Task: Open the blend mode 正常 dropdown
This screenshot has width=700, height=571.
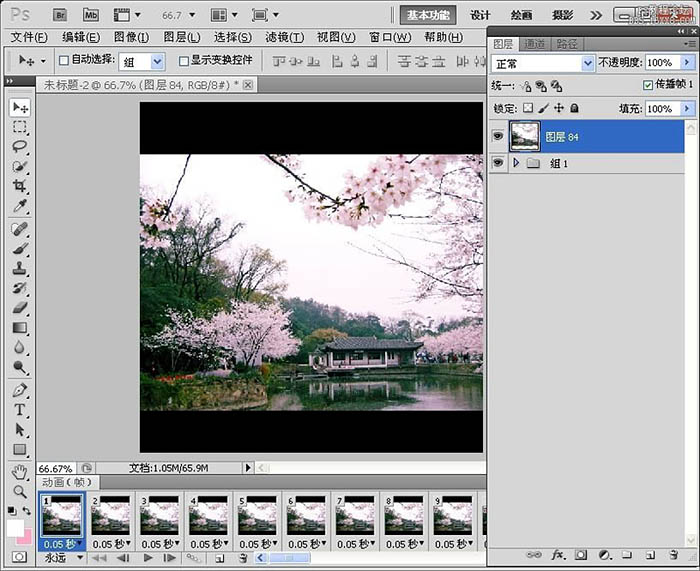Action: click(x=544, y=62)
